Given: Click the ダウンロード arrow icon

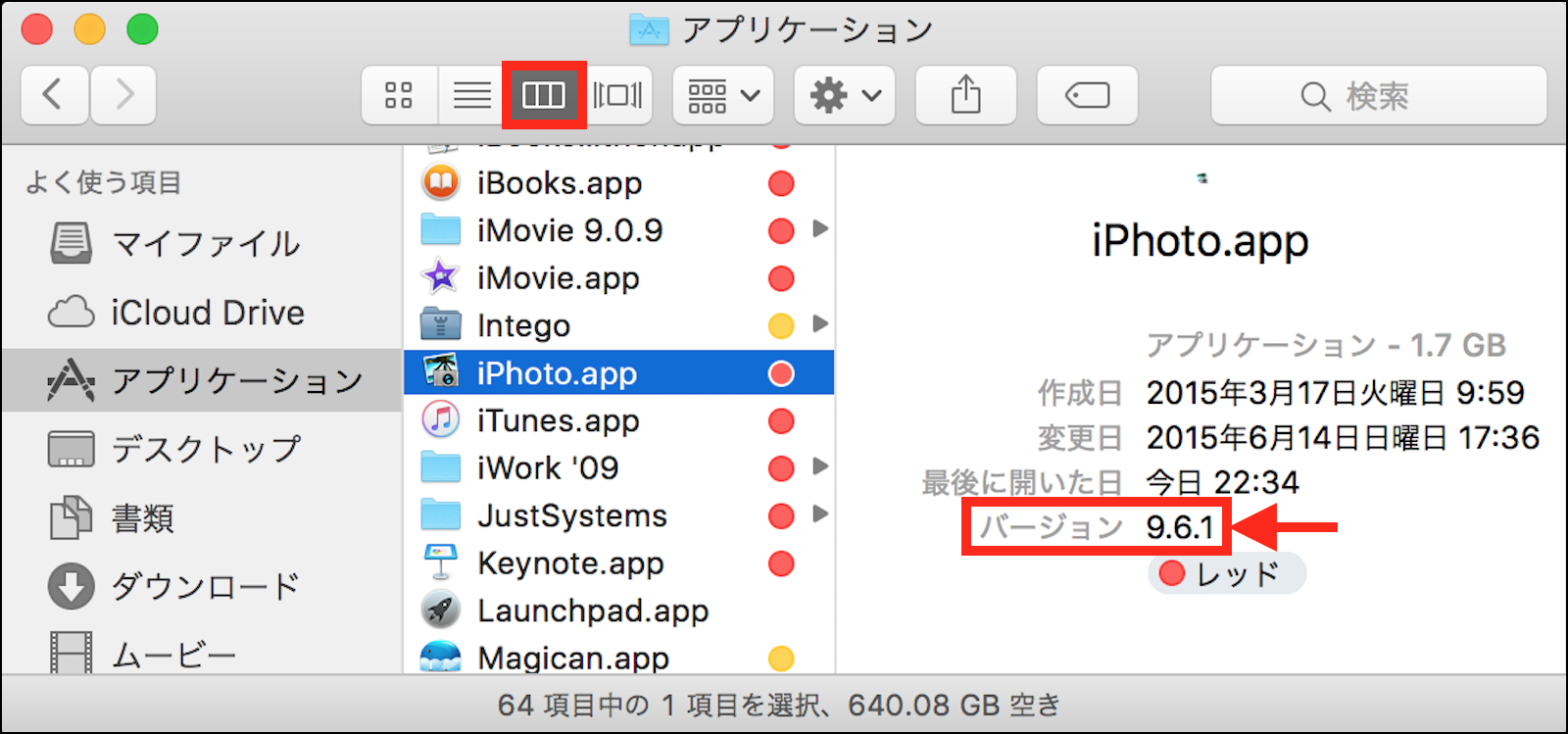Looking at the screenshot, I should point(72,586).
